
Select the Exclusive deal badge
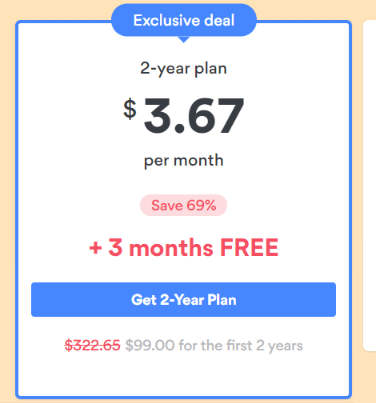(x=184, y=20)
